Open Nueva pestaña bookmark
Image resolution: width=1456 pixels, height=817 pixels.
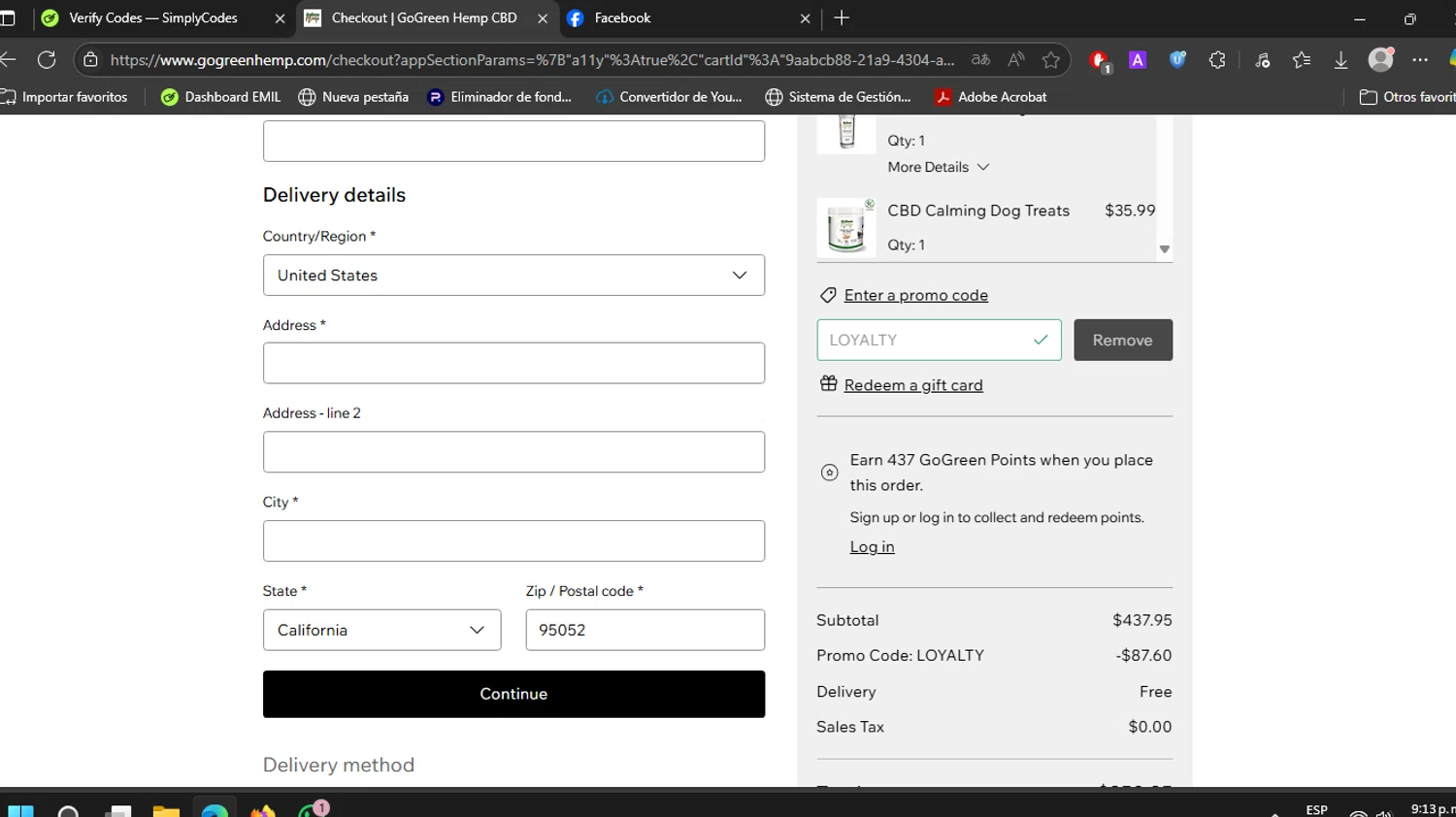point(353,97)
